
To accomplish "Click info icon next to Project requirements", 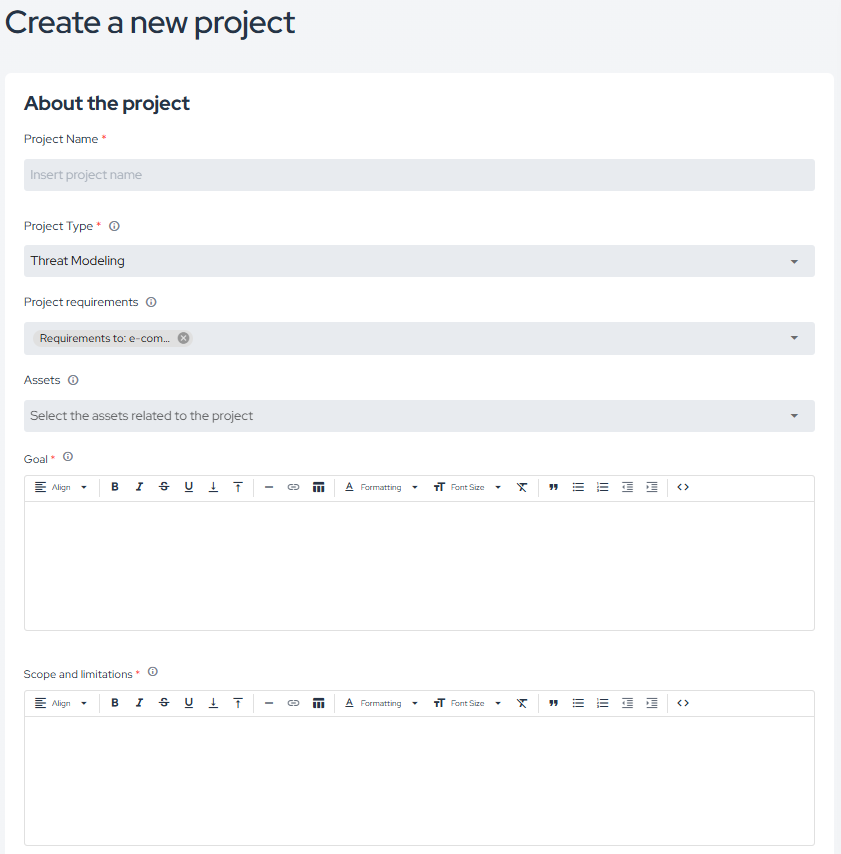I will (151, 302).
